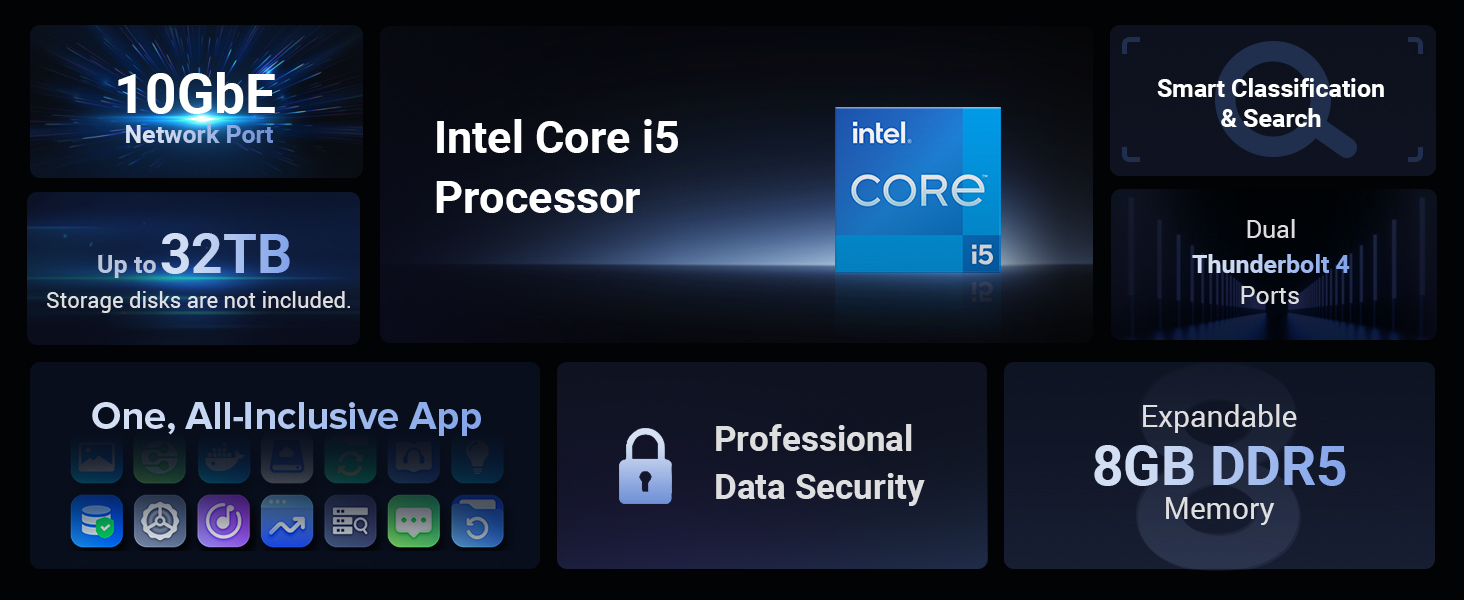This screenshot has height=600, width=1464.
Task: Select the Up to 32TB storage tile
Action: tap(194, 268)
